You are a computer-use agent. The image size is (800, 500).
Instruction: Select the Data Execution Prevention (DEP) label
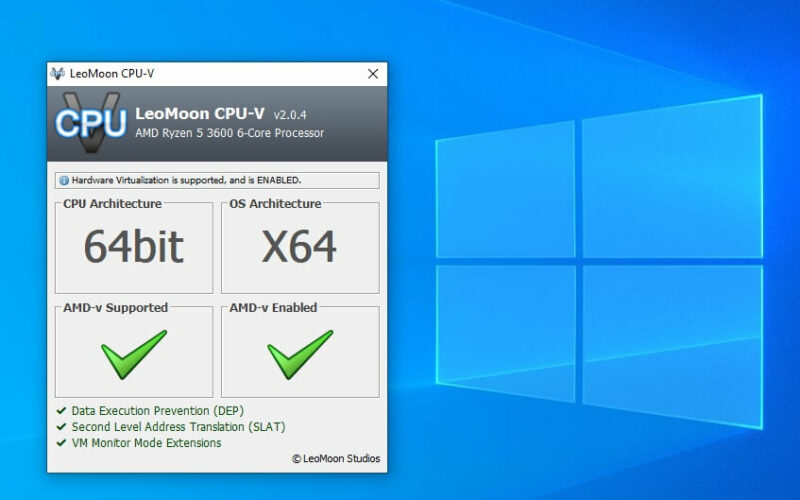point(158,411)
